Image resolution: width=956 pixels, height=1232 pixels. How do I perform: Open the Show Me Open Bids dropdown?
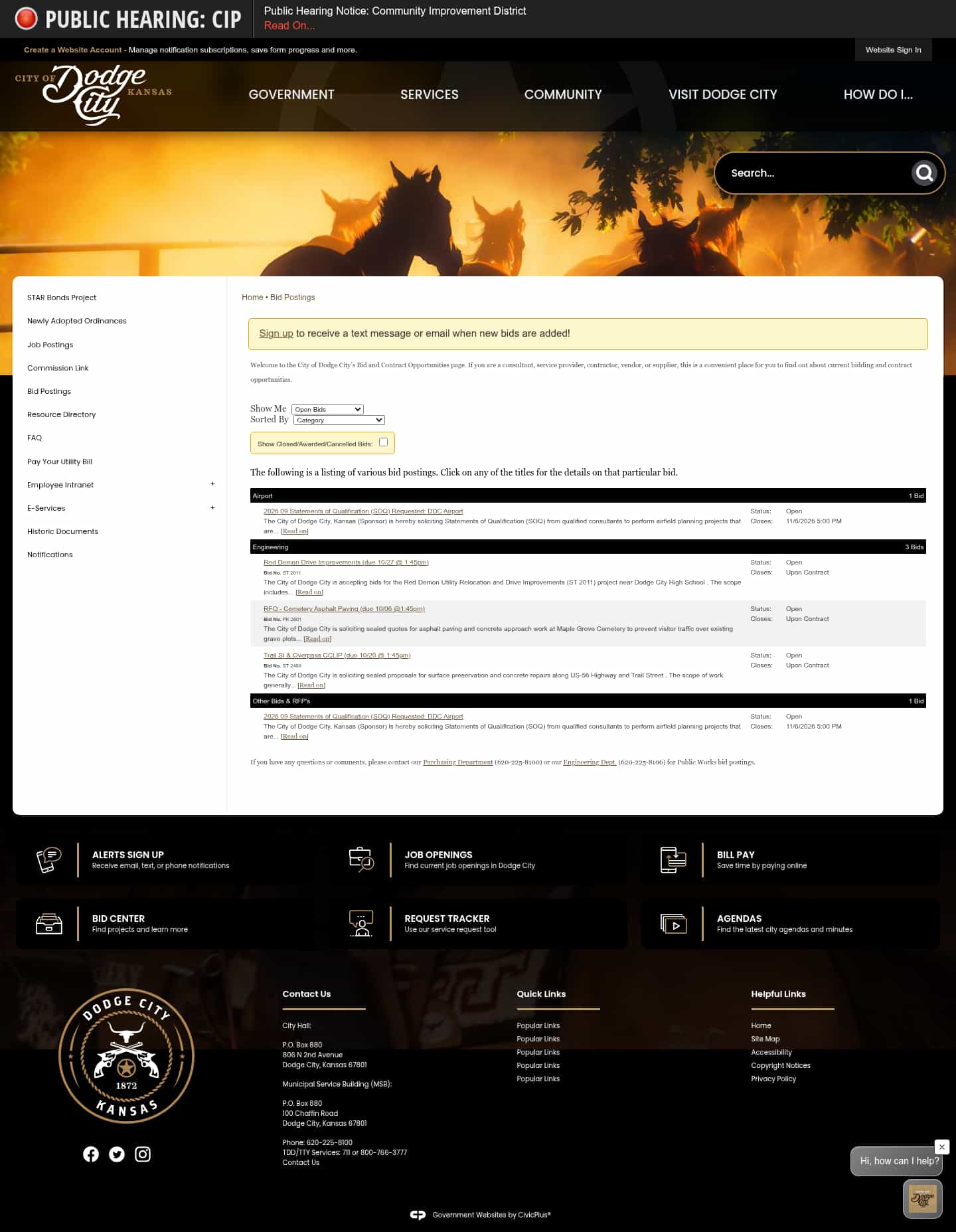click(327, 409)
